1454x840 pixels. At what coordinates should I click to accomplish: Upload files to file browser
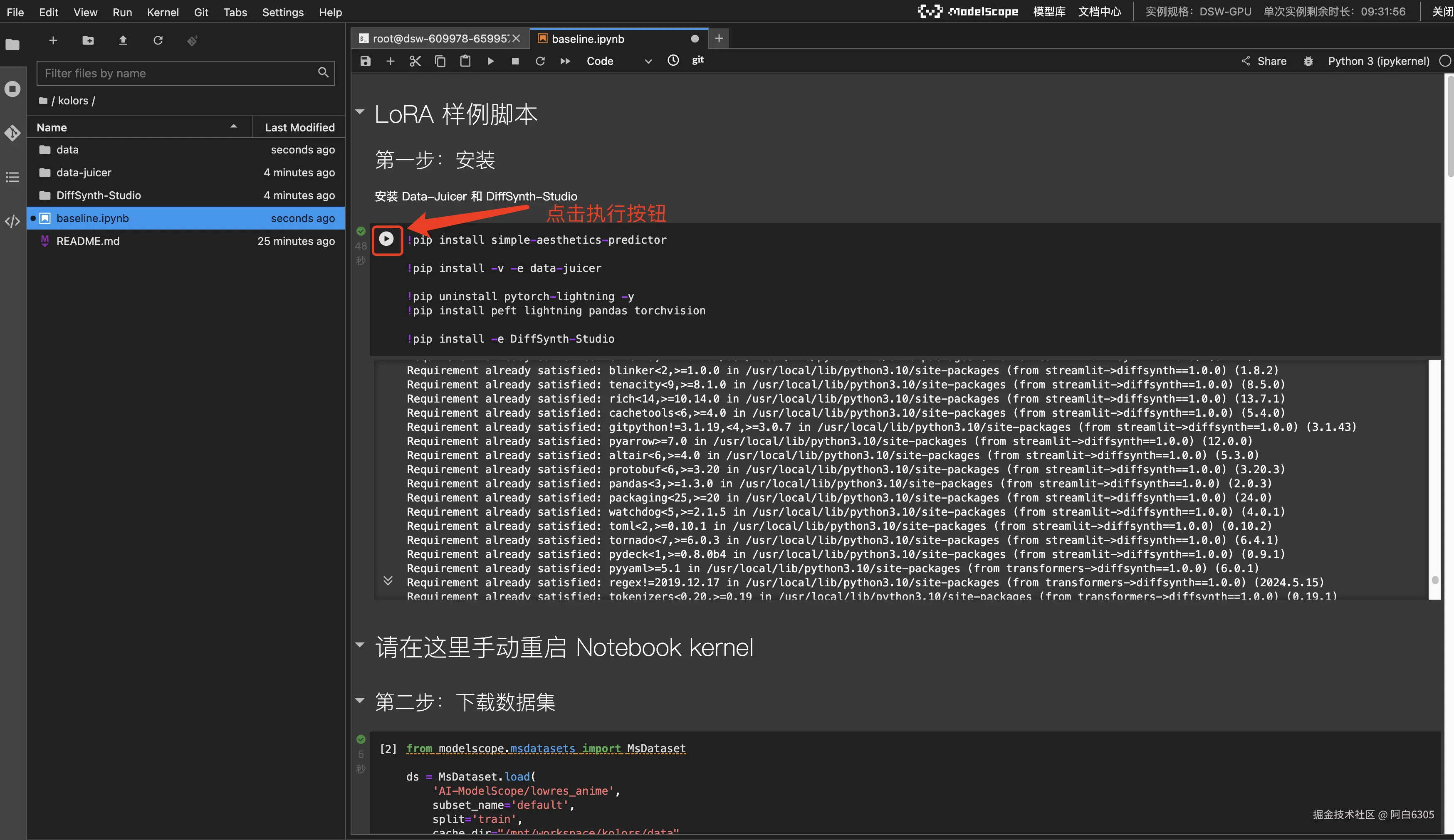(123, 40)
